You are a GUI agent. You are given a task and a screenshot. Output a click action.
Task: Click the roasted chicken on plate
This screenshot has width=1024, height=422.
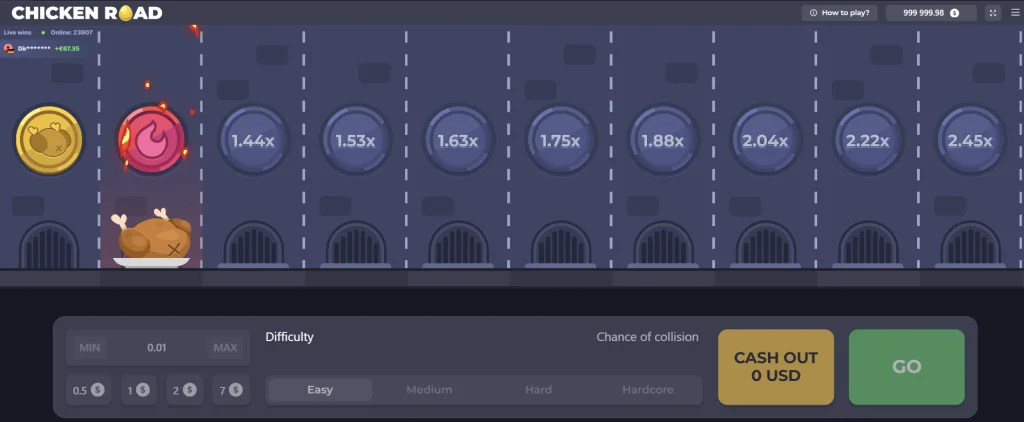(x=153, y=238)
